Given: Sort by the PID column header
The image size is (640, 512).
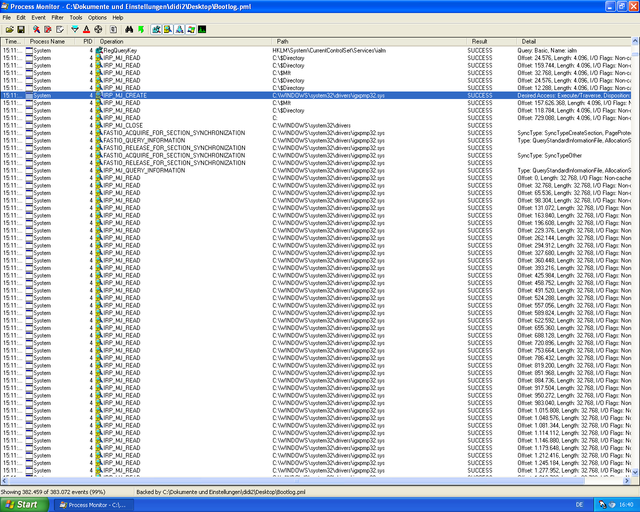Looking at the screenshot, I should 85,42.
